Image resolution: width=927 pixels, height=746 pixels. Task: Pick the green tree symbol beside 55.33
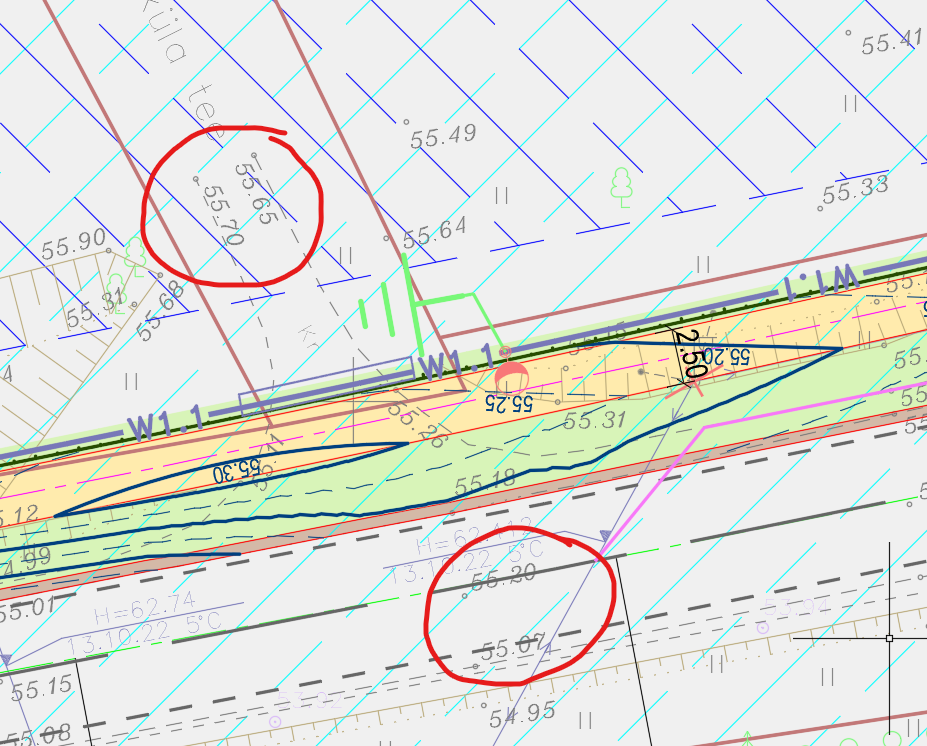click(x=621, y=187)
